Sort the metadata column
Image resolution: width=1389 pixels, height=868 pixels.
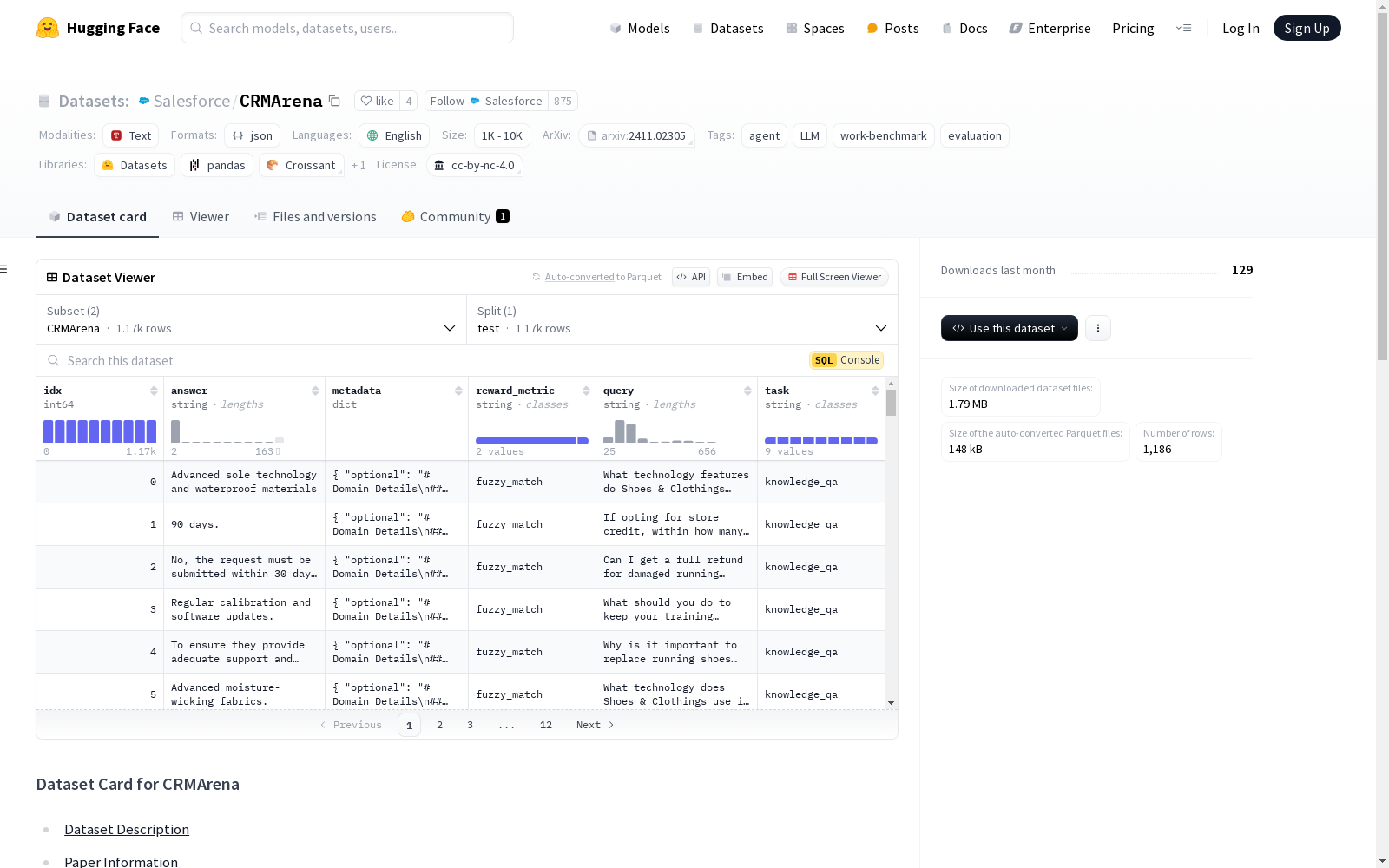[x=458, y=391]
